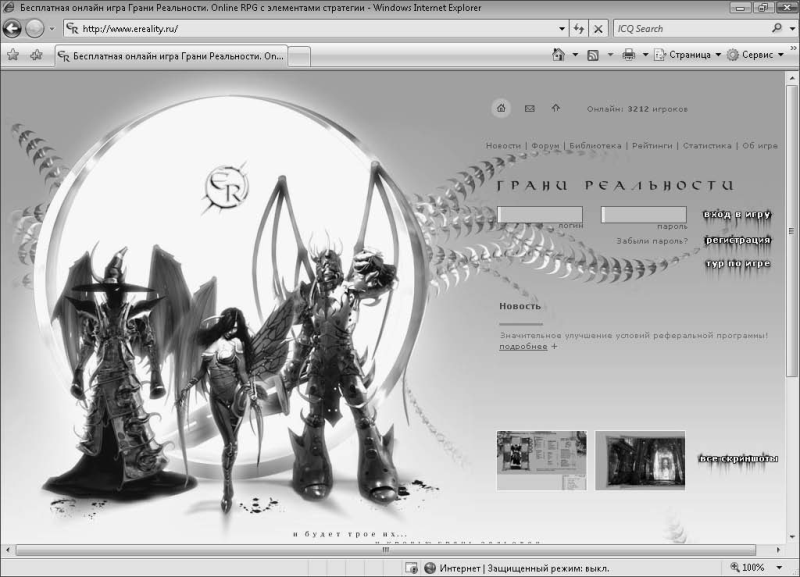800x577 pixels.
Task: Click the Internet zone globe icon
Action: click(431, 568)
